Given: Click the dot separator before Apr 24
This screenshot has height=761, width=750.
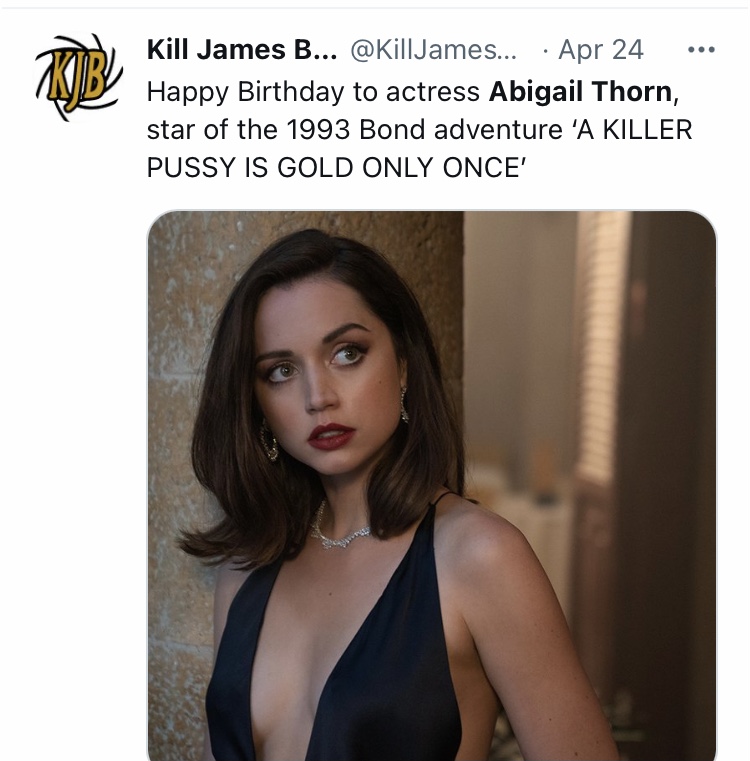Looking at the screenshot, I should [x=546, y=50].
